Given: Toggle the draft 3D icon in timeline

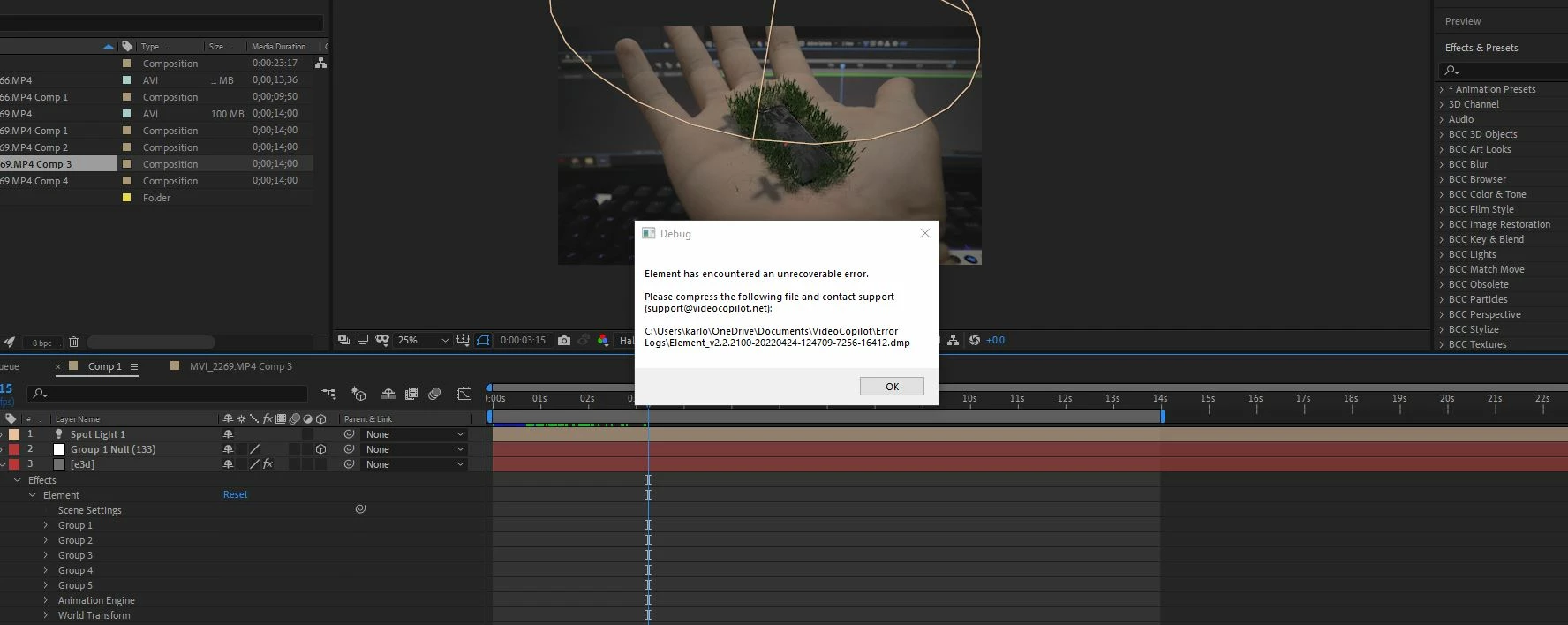Looking at the screenshot, I should click(x=358, y=394).
